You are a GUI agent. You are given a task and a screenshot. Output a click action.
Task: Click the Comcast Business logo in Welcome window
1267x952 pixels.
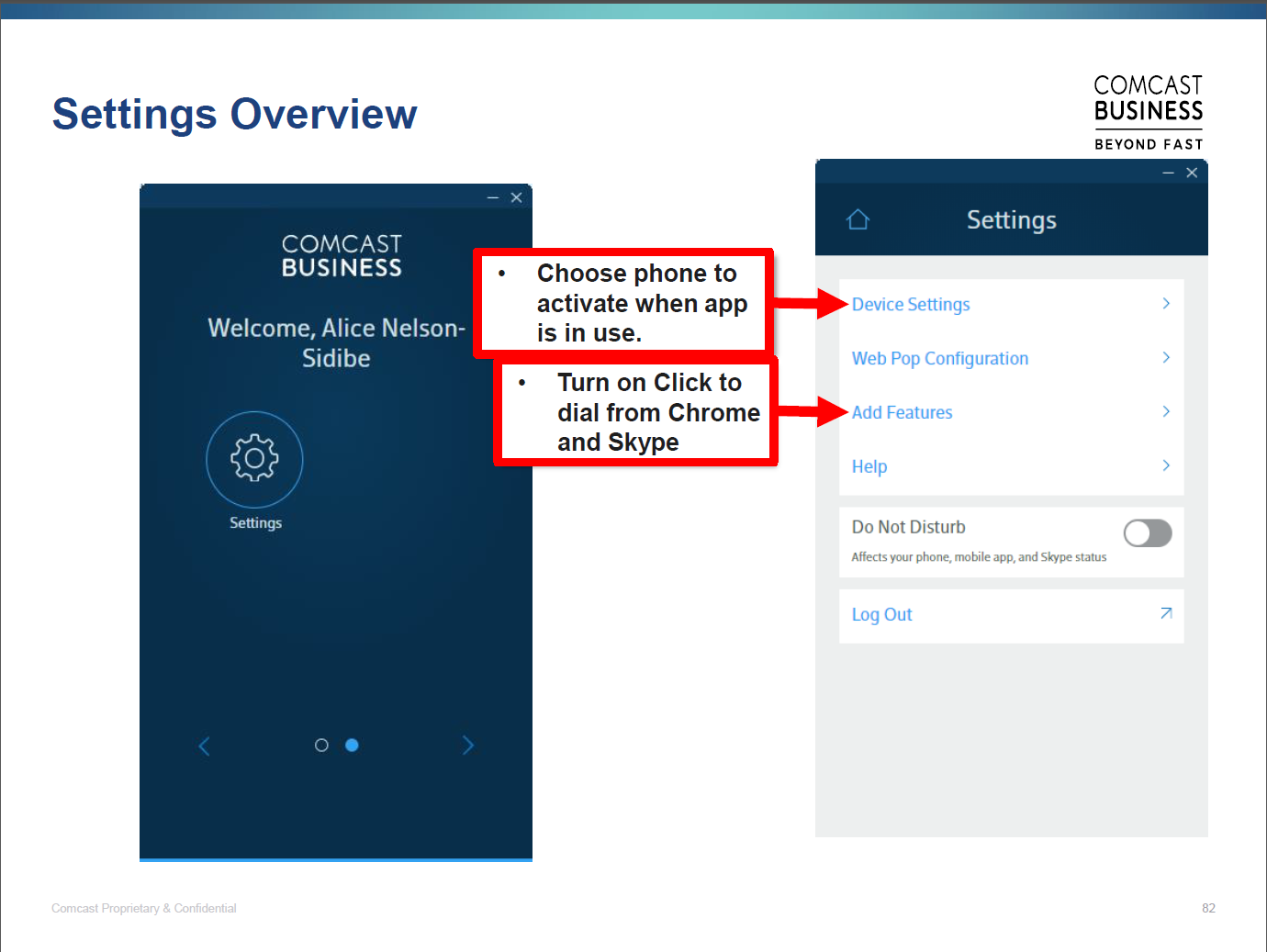[x=342, y=256]
